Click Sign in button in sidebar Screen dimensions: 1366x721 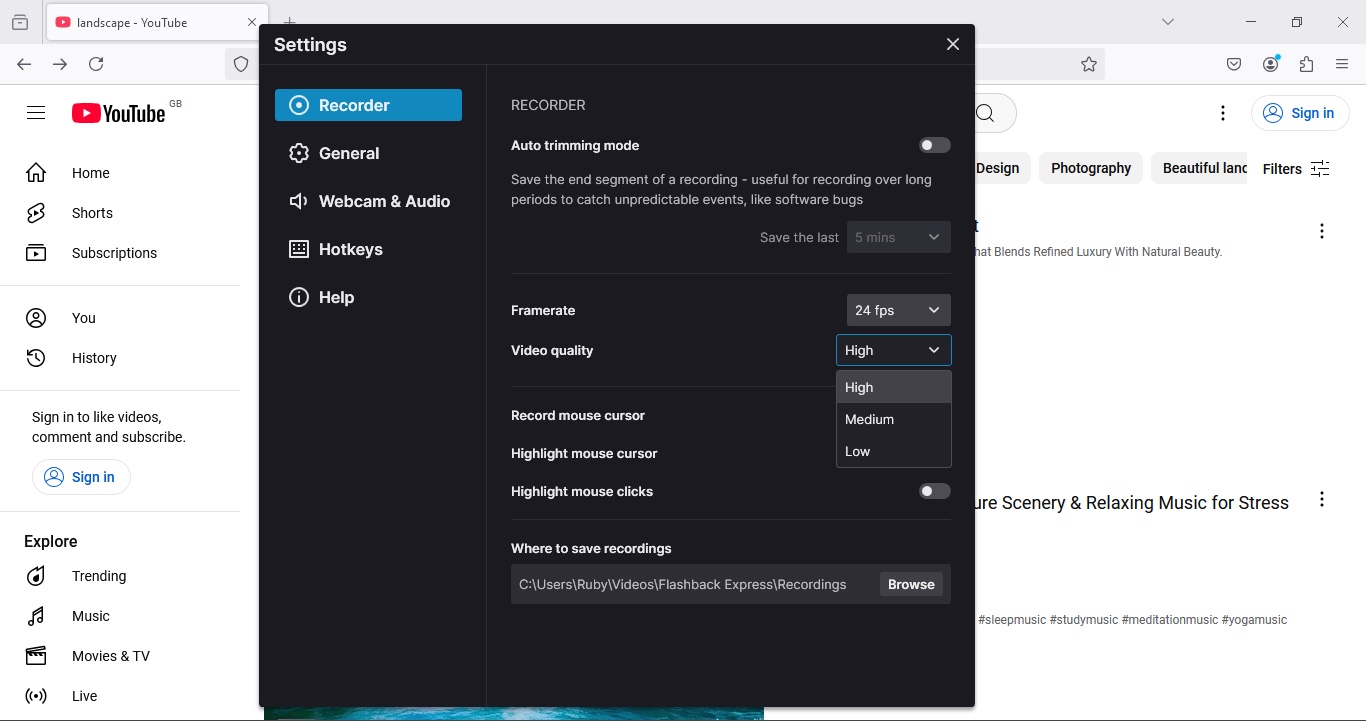click(x=81, y=477)
